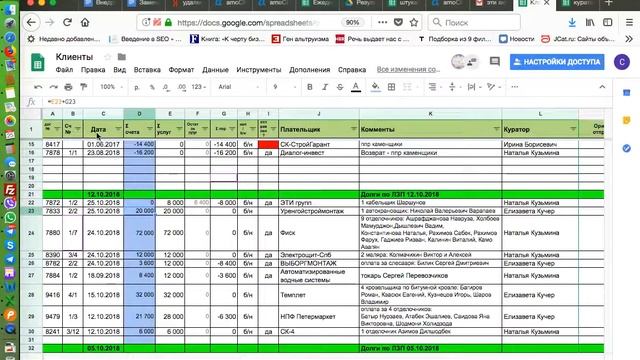Image resolution: width=640 pixels, height=360 pixels.
Task: Open the font size 9 dropdown
Action: pos(284,87)
